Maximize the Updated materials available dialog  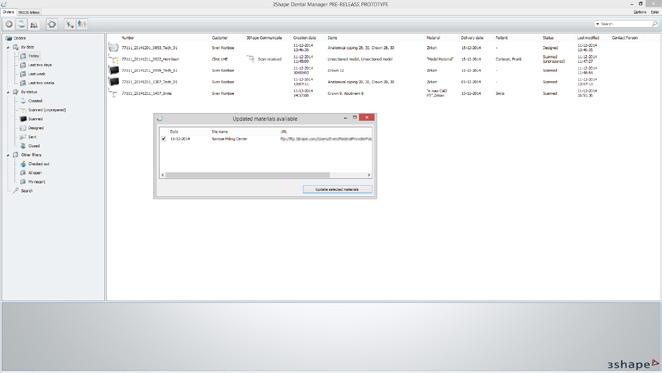[x=355, y=117]
